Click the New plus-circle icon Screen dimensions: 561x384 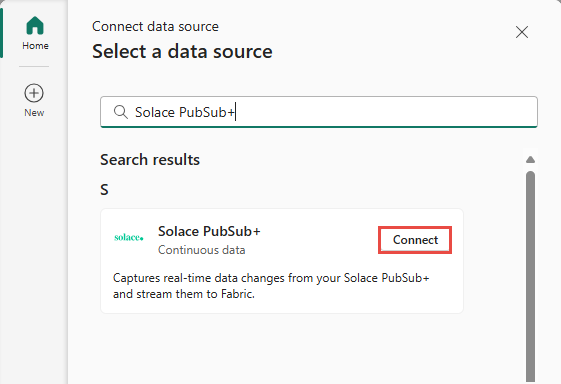34,93
